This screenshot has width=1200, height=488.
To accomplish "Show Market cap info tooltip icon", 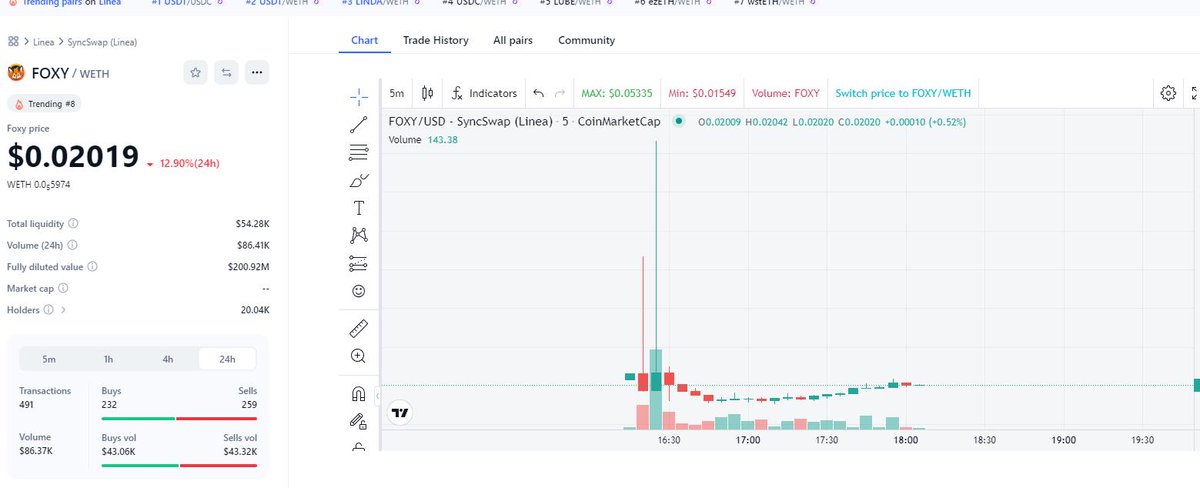I will coord(63,288).
